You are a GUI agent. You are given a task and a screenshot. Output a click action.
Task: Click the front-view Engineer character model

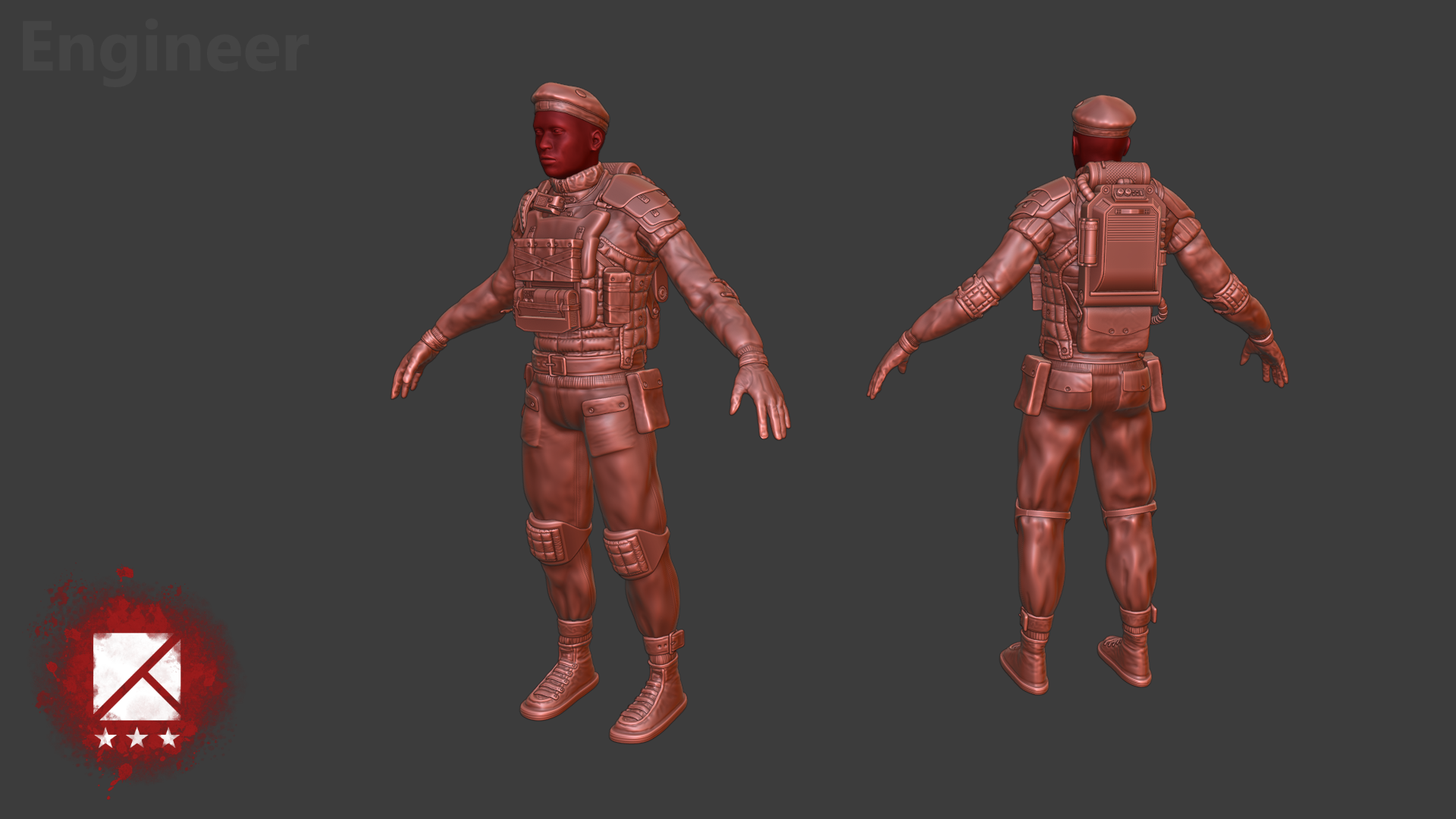590,412
